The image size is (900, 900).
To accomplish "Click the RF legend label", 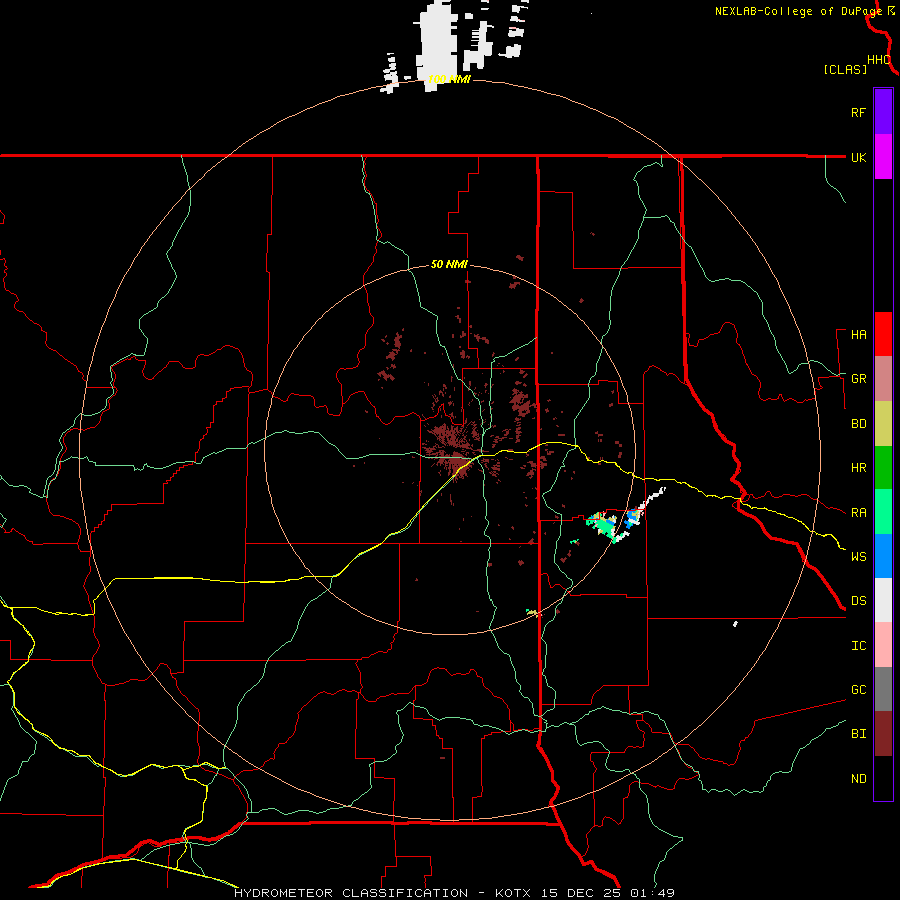I will coord(858,112).
